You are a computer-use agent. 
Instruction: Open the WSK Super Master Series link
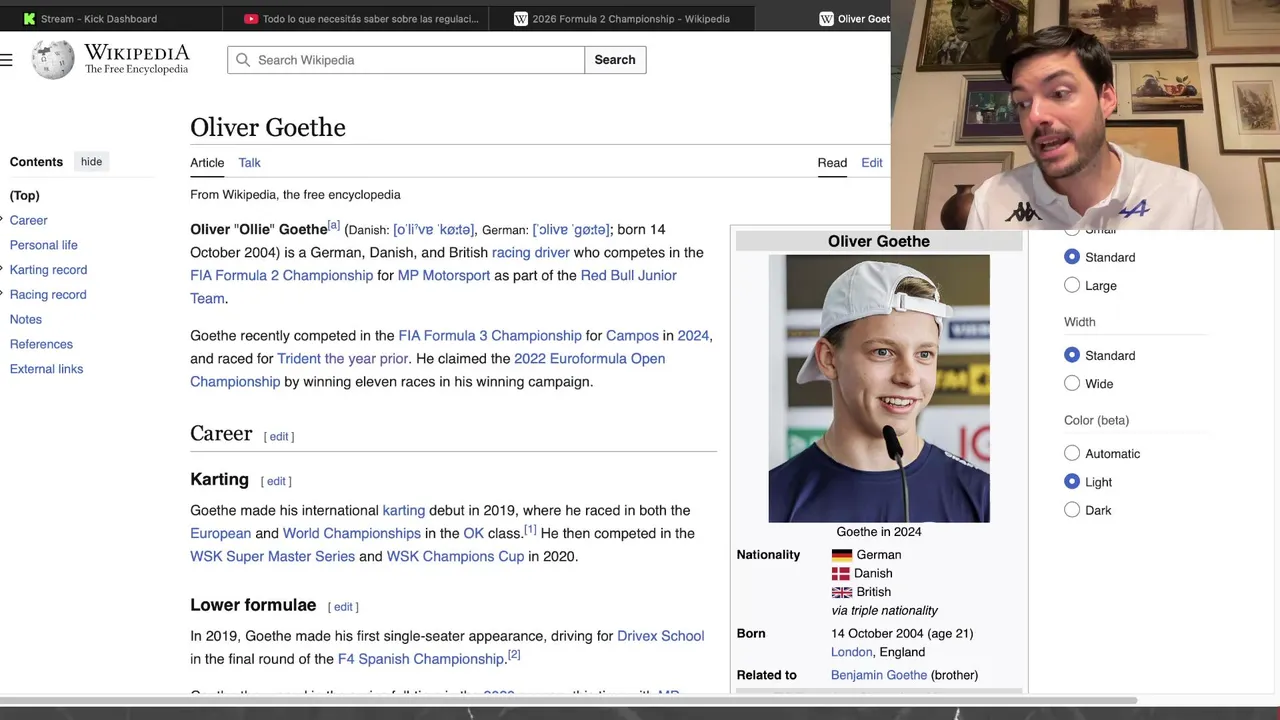pos(272,557)
